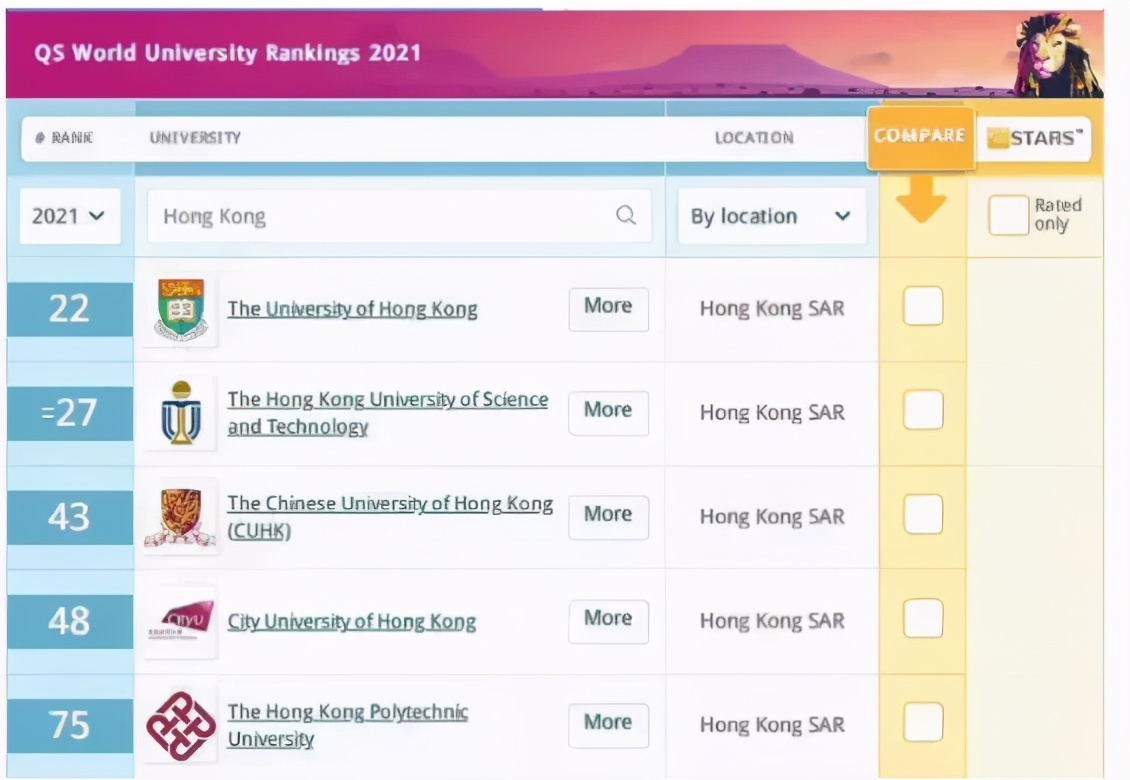This screenshot has width=1130, height=780.
Task: Check compare box for City University of Hong Kong
Action: [923, 618]
